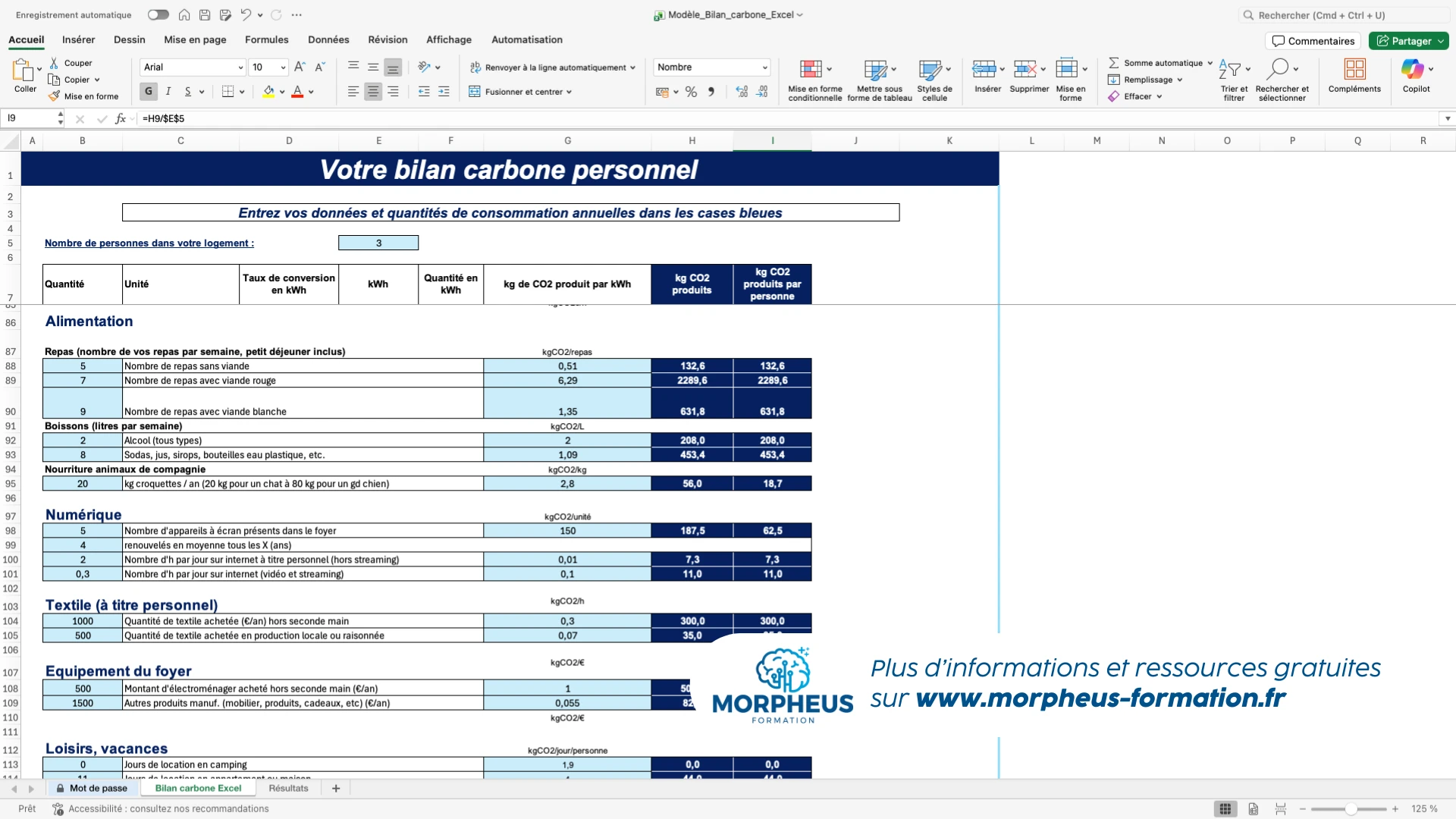1456x819 pixels.
Task: Click the Home icon in title bar
Action: click(x=184, y=14)
